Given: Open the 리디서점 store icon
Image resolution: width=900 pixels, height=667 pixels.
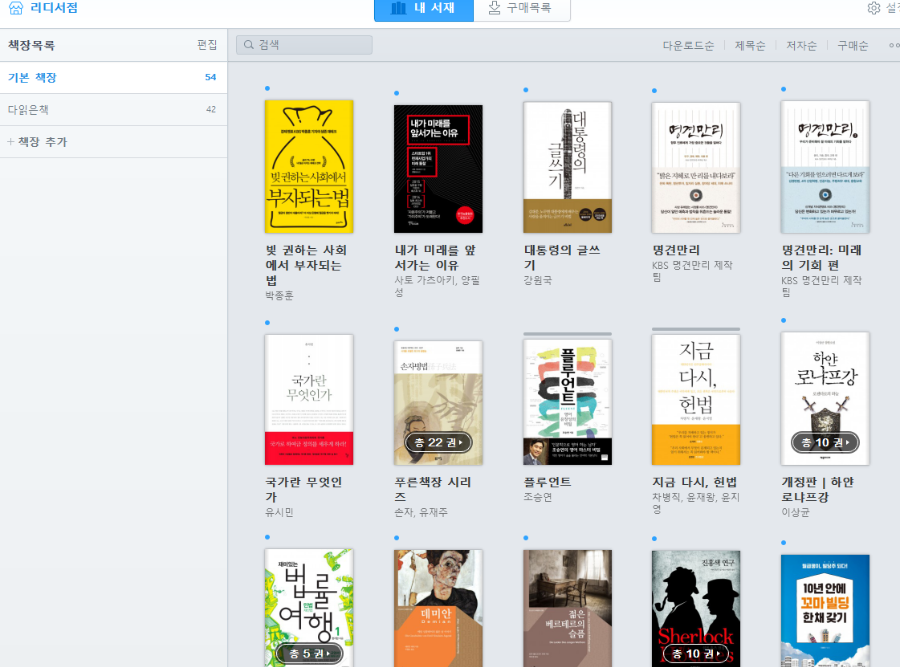Looking at the screenshot, I should [15, 8].
